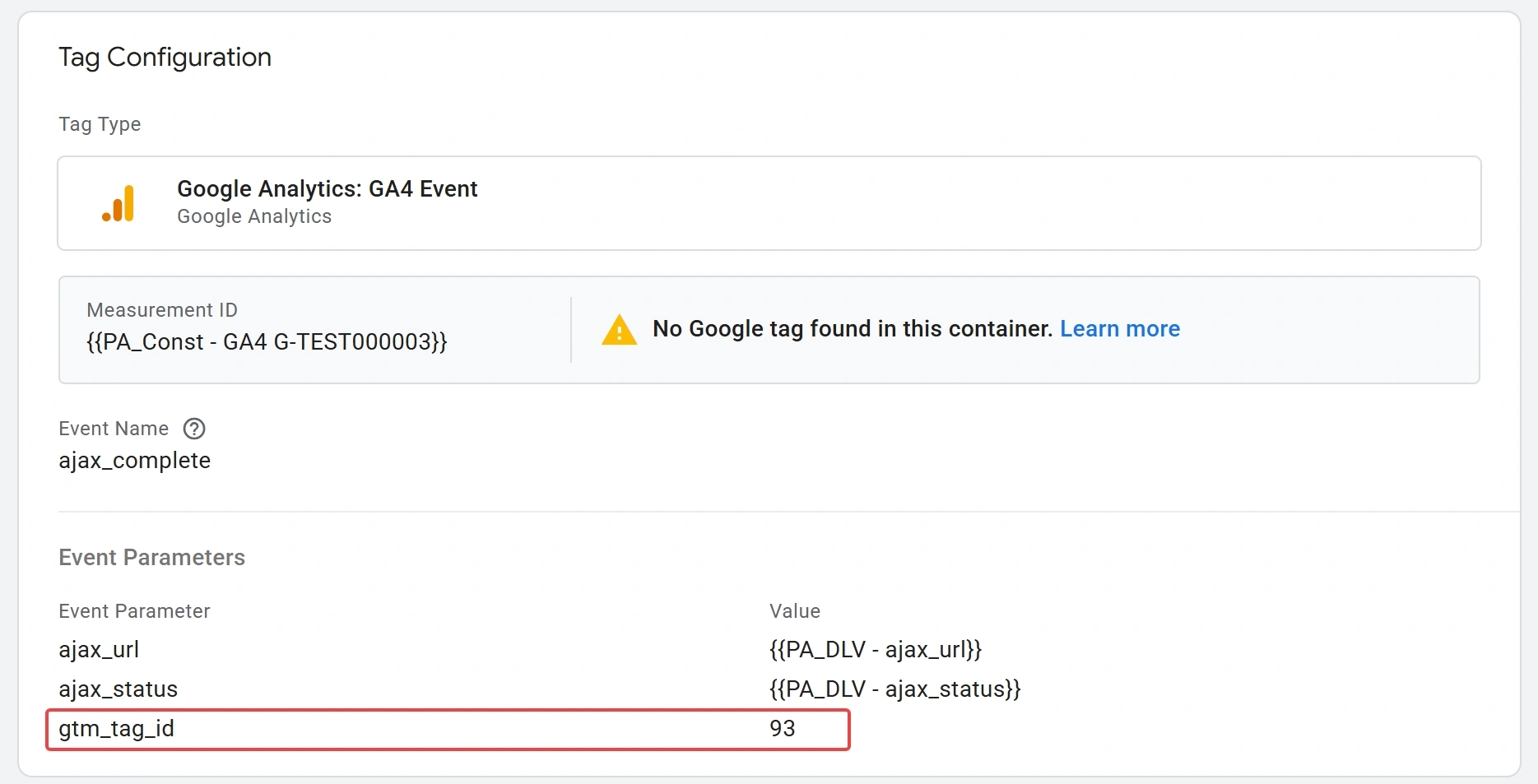Click the Tag Type label

[100, 124]
